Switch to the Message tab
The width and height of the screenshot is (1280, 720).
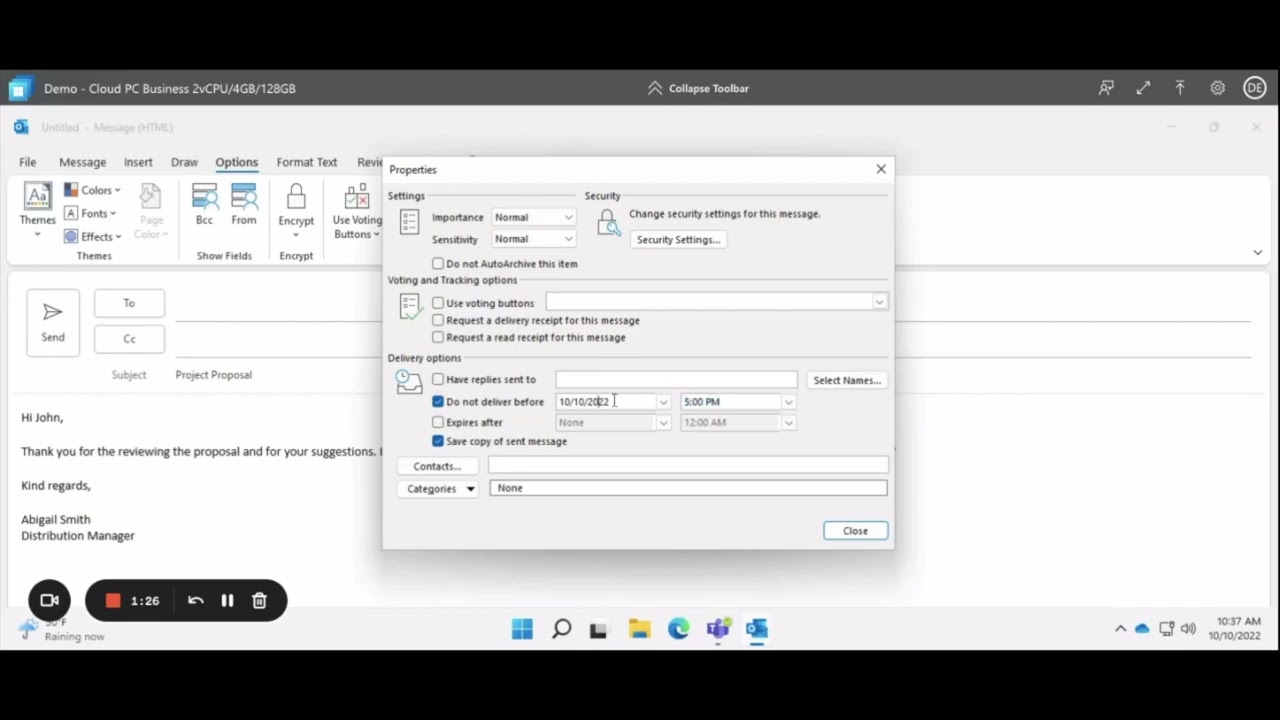click(82, 162)
